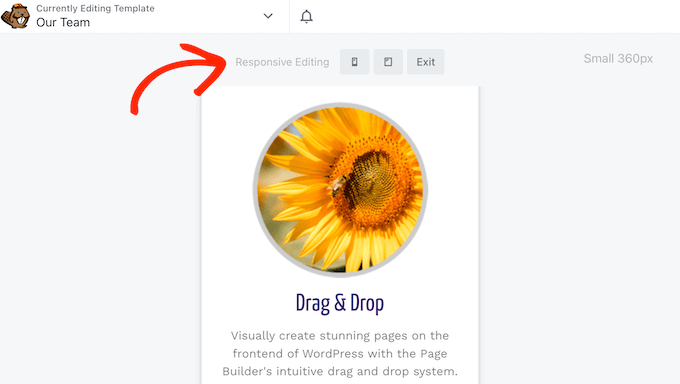The width and height of the screenshot is (680, 384).
Task: Select the circular sunflower photo
Action: click(x=340, y=190)
